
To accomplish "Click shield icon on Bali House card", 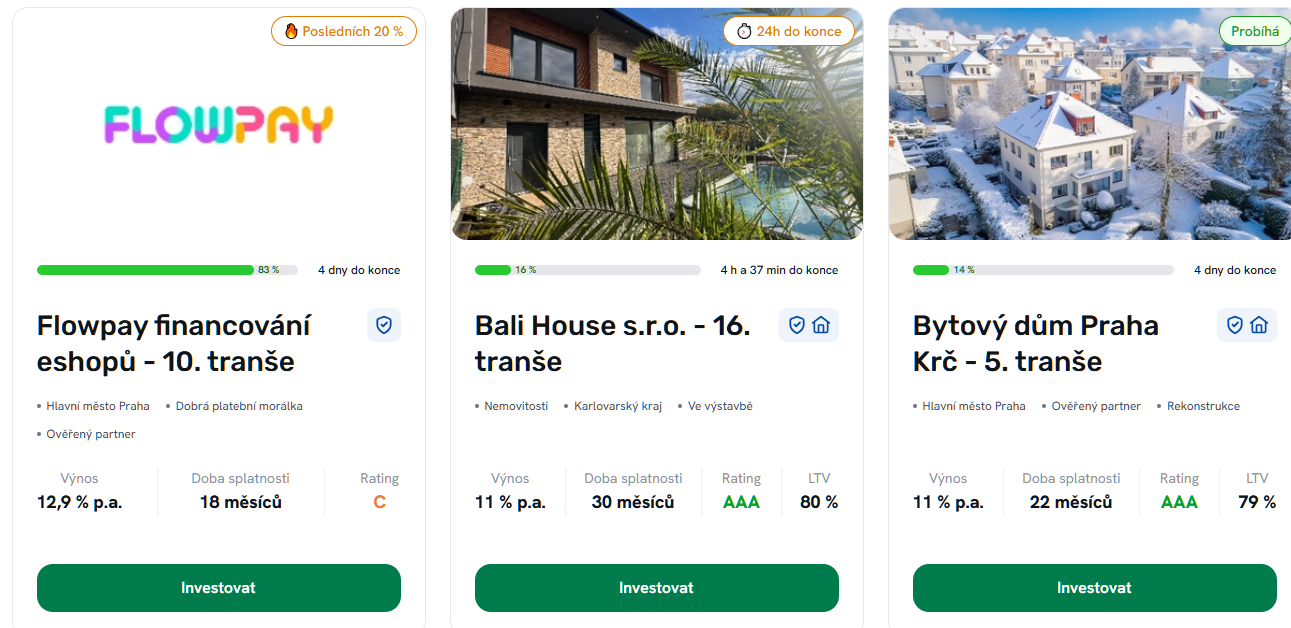I will pyautogui.click(x=797, y=325).
